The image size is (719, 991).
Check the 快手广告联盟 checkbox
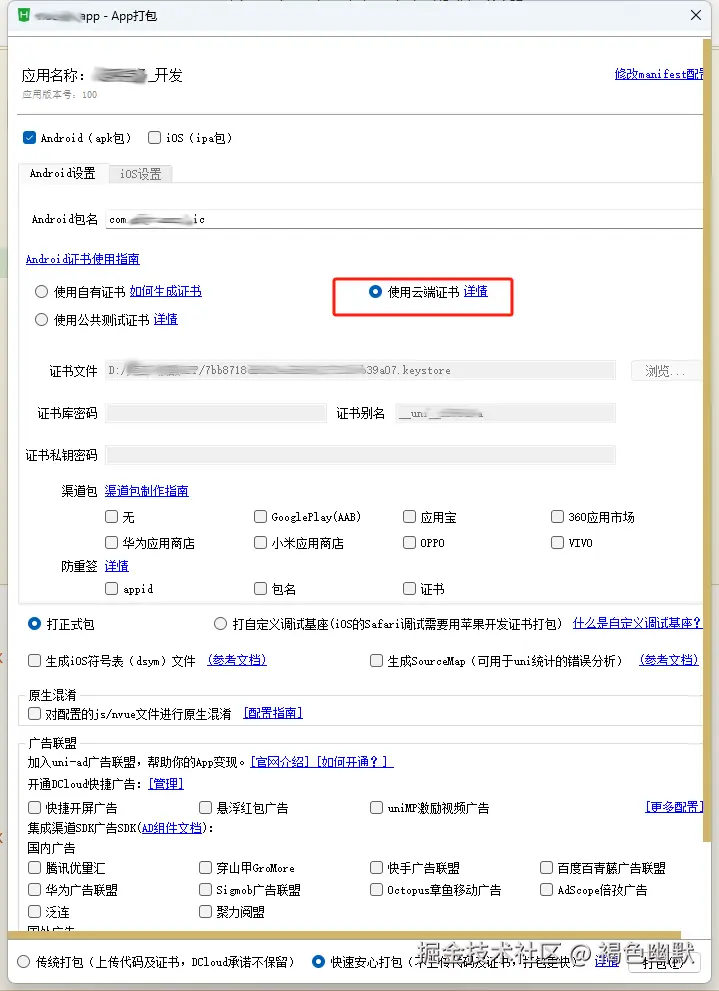point(377,868)
